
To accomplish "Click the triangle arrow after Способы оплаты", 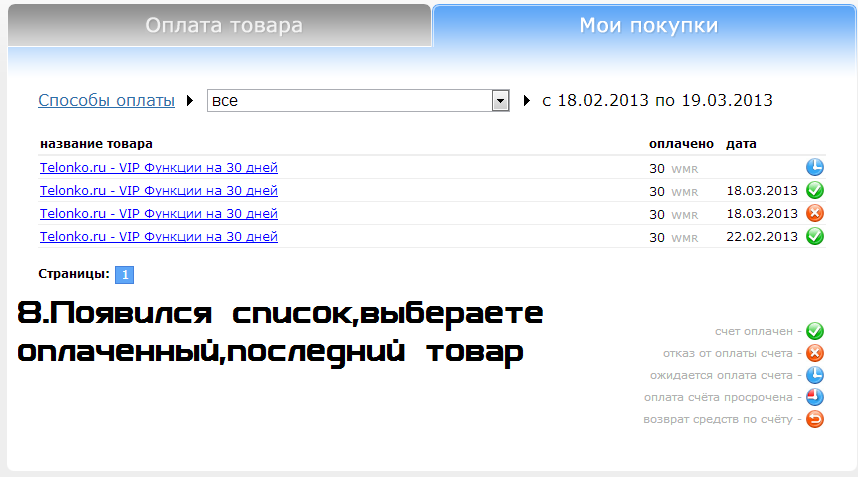I will click(190, 101).
